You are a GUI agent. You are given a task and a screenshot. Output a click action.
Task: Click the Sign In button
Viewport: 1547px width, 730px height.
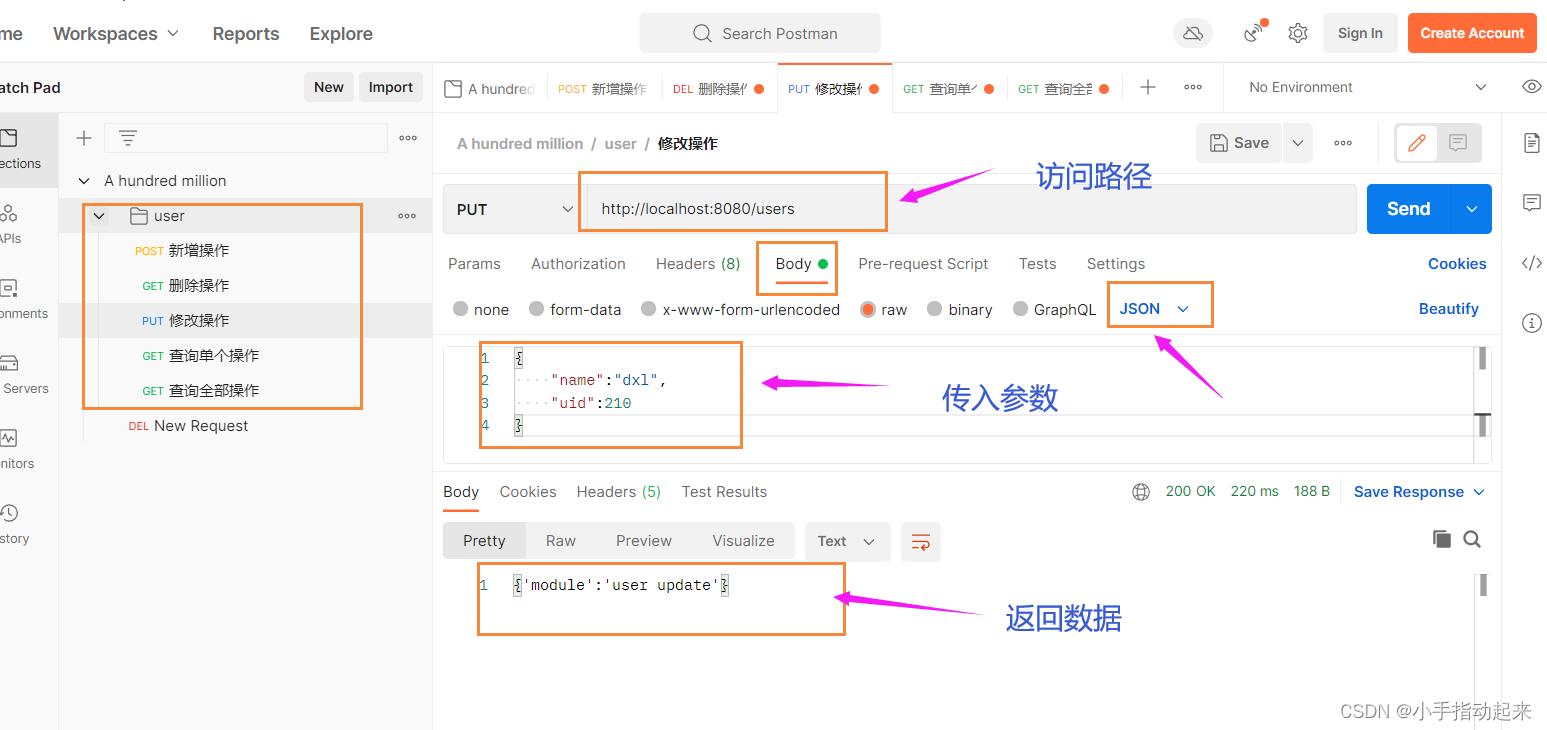click(x=1360, y=33)
